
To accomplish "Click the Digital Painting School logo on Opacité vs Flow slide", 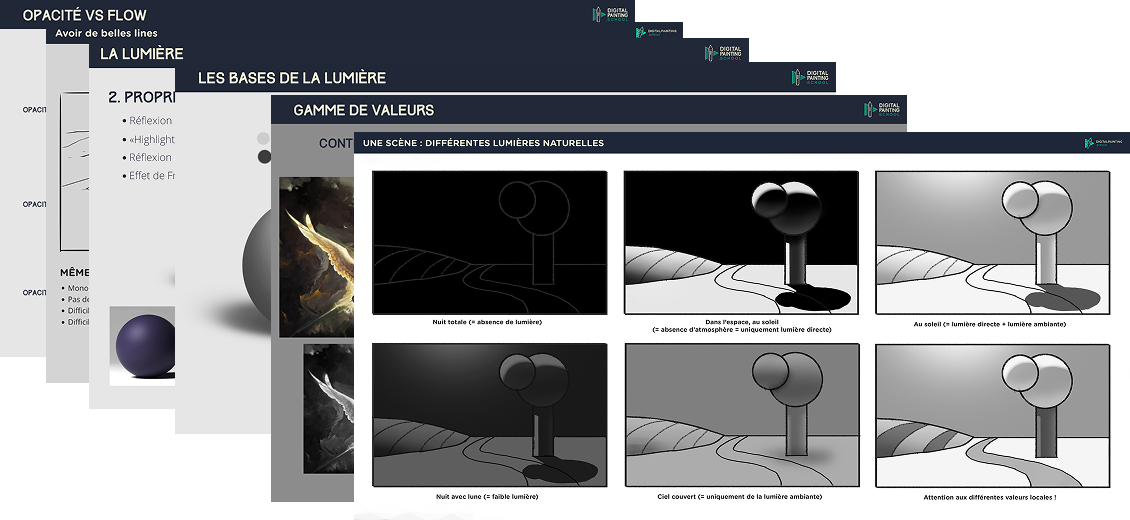I will 610,14.
